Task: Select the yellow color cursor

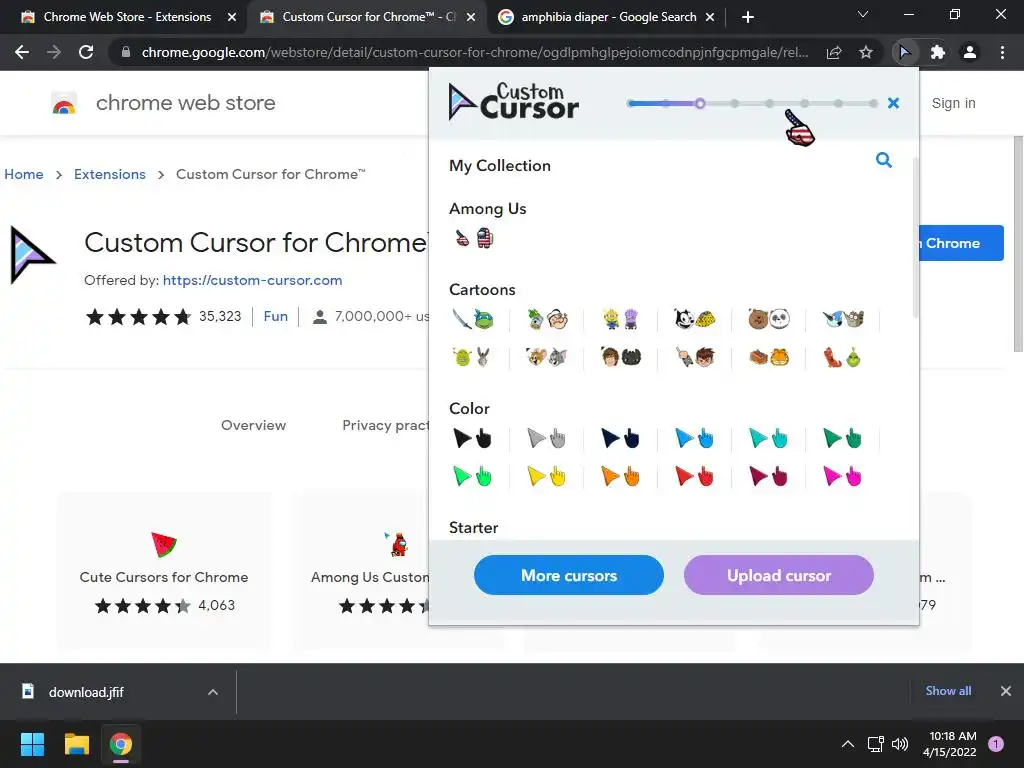Action: tap(547, 476)
